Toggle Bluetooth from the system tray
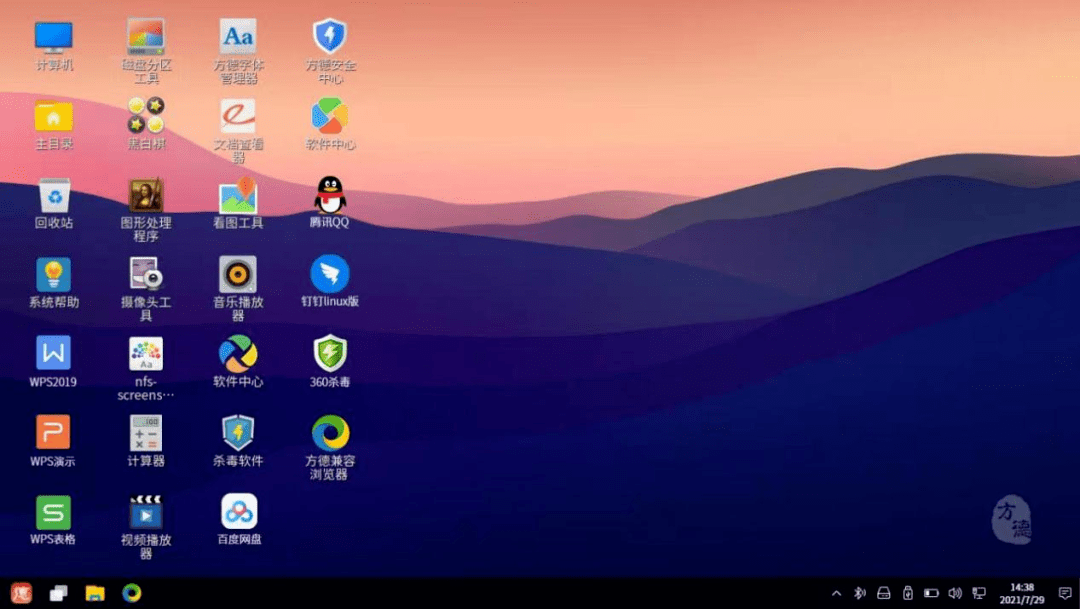 tap(860, 593)
